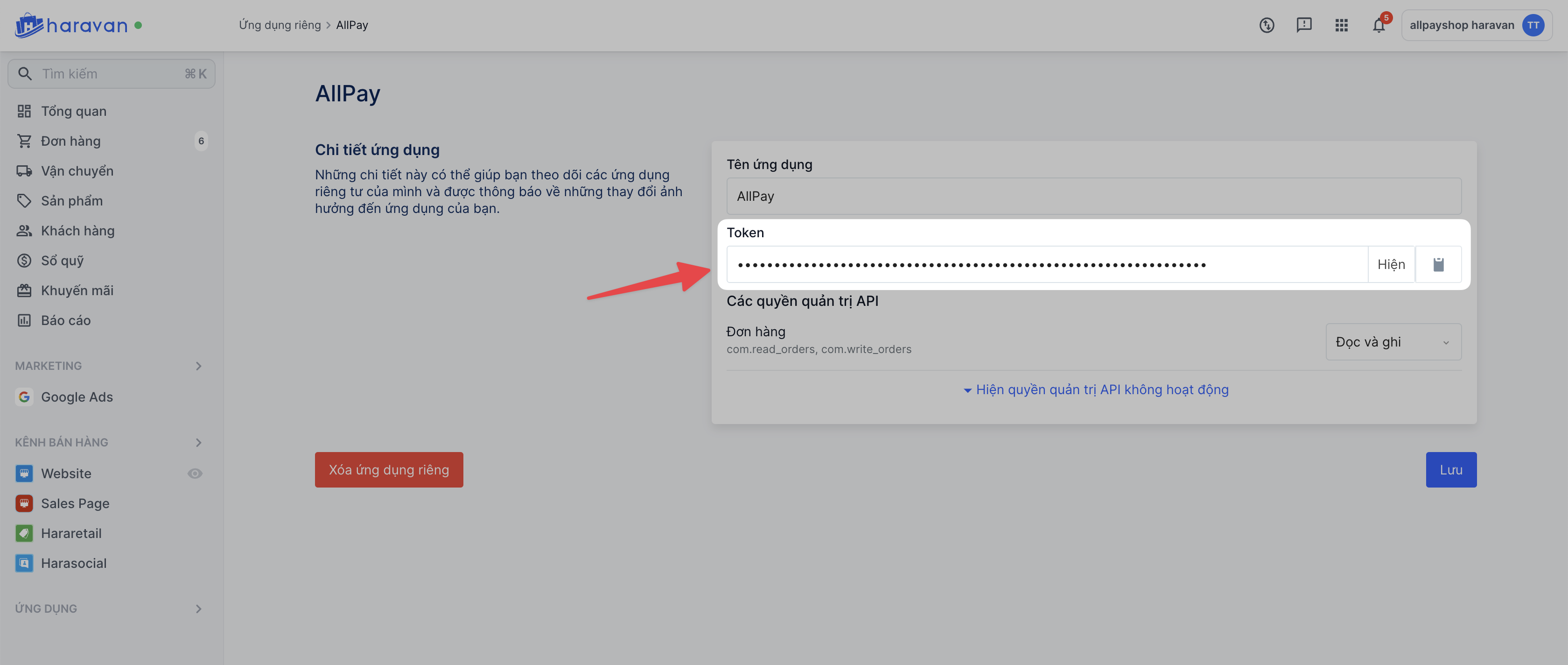Screen dimensions: 1568x665
Task: Click the Đơn hàng cart icon
Action: tap(24, 141)
